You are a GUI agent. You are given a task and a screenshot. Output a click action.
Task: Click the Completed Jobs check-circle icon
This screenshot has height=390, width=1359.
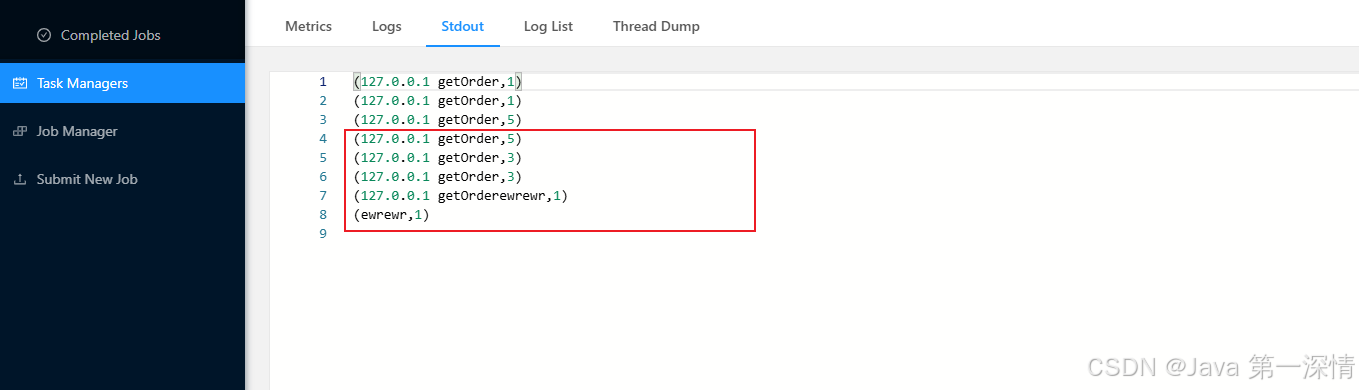44,35
